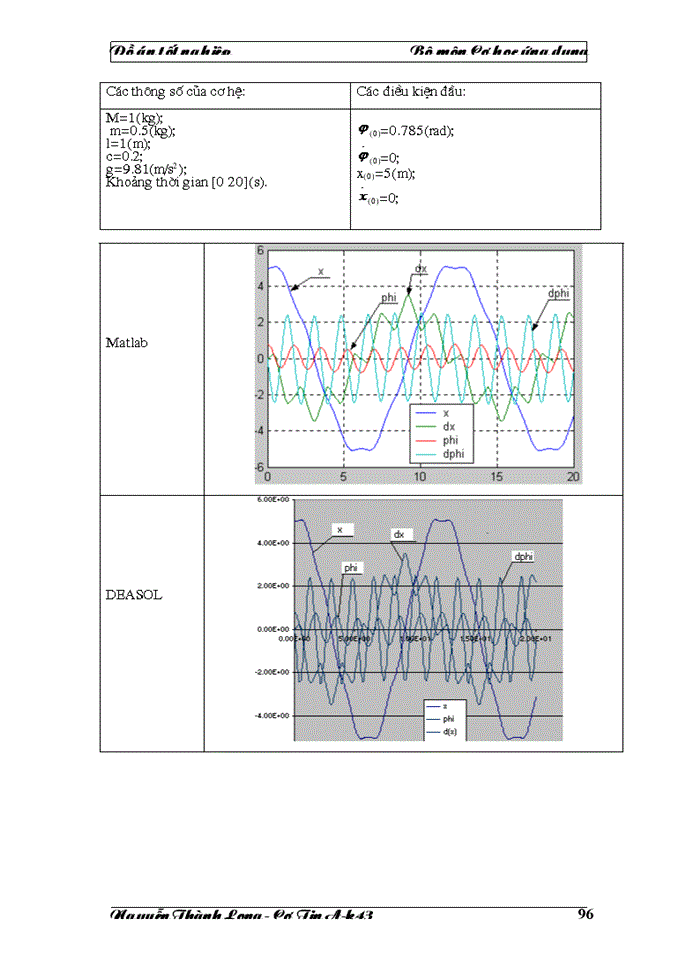Click the red phi swatch in Matlab legend

click(426, 440)
